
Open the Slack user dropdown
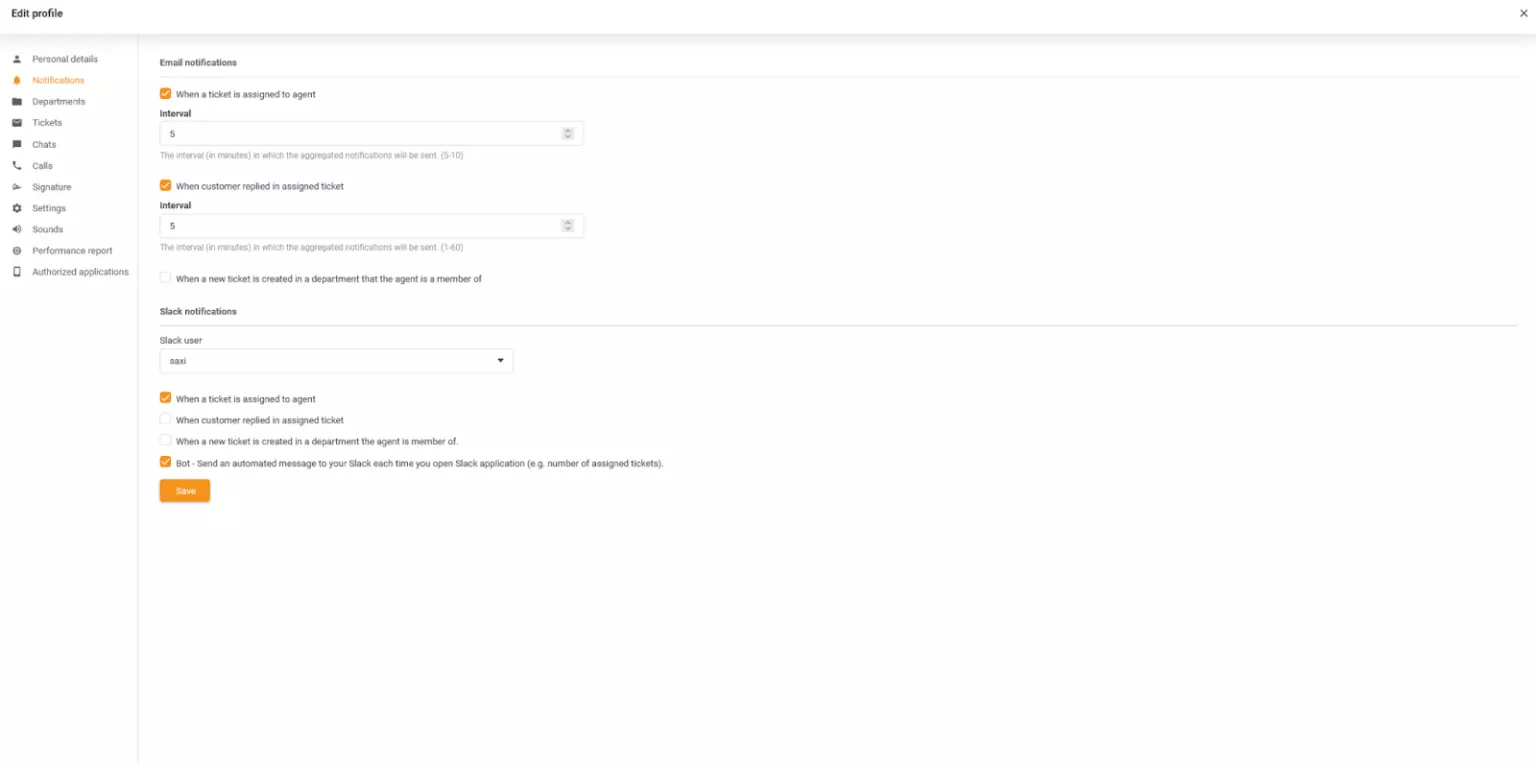pos(500,360)
